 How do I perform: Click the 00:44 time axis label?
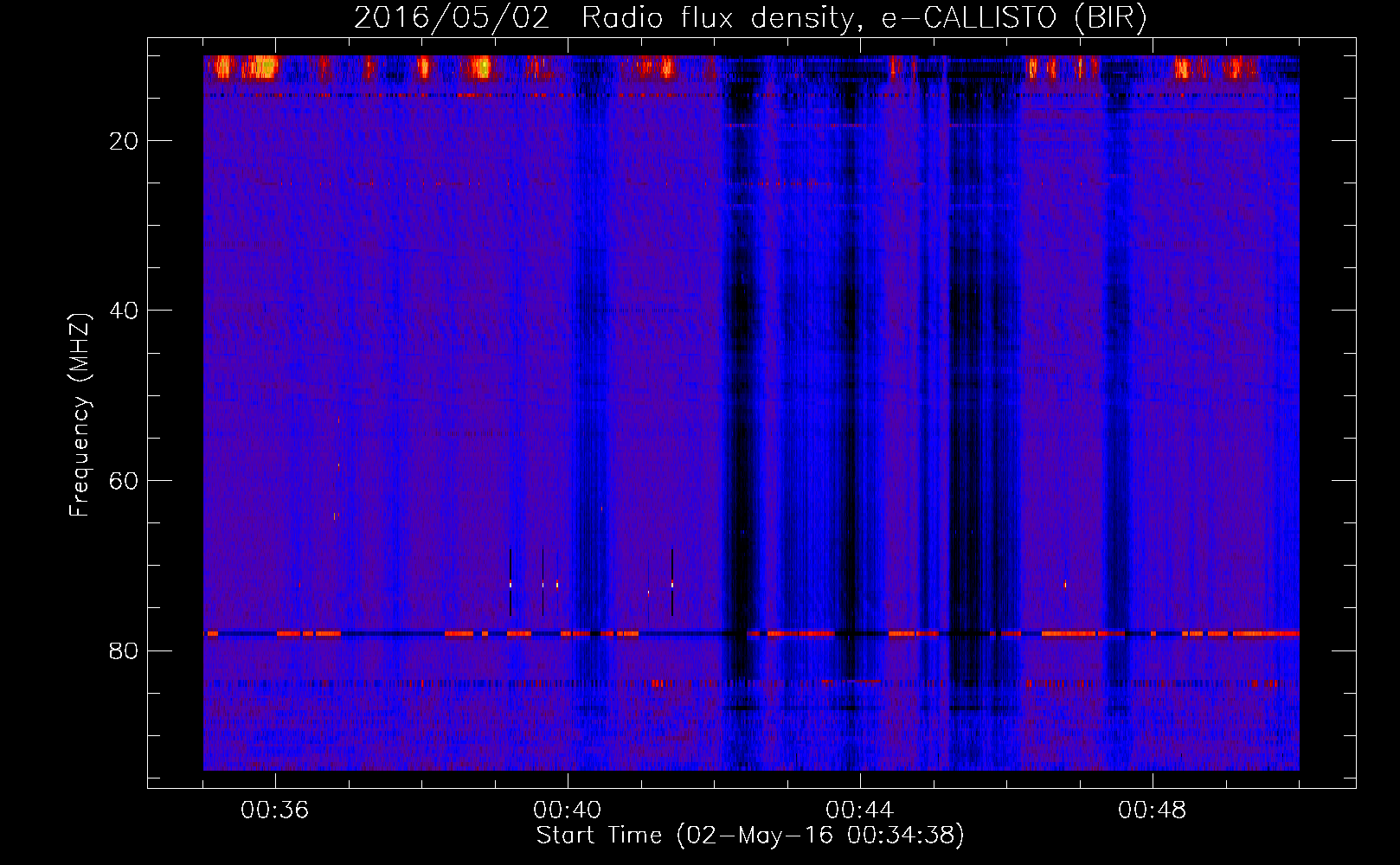coord(860,811)
